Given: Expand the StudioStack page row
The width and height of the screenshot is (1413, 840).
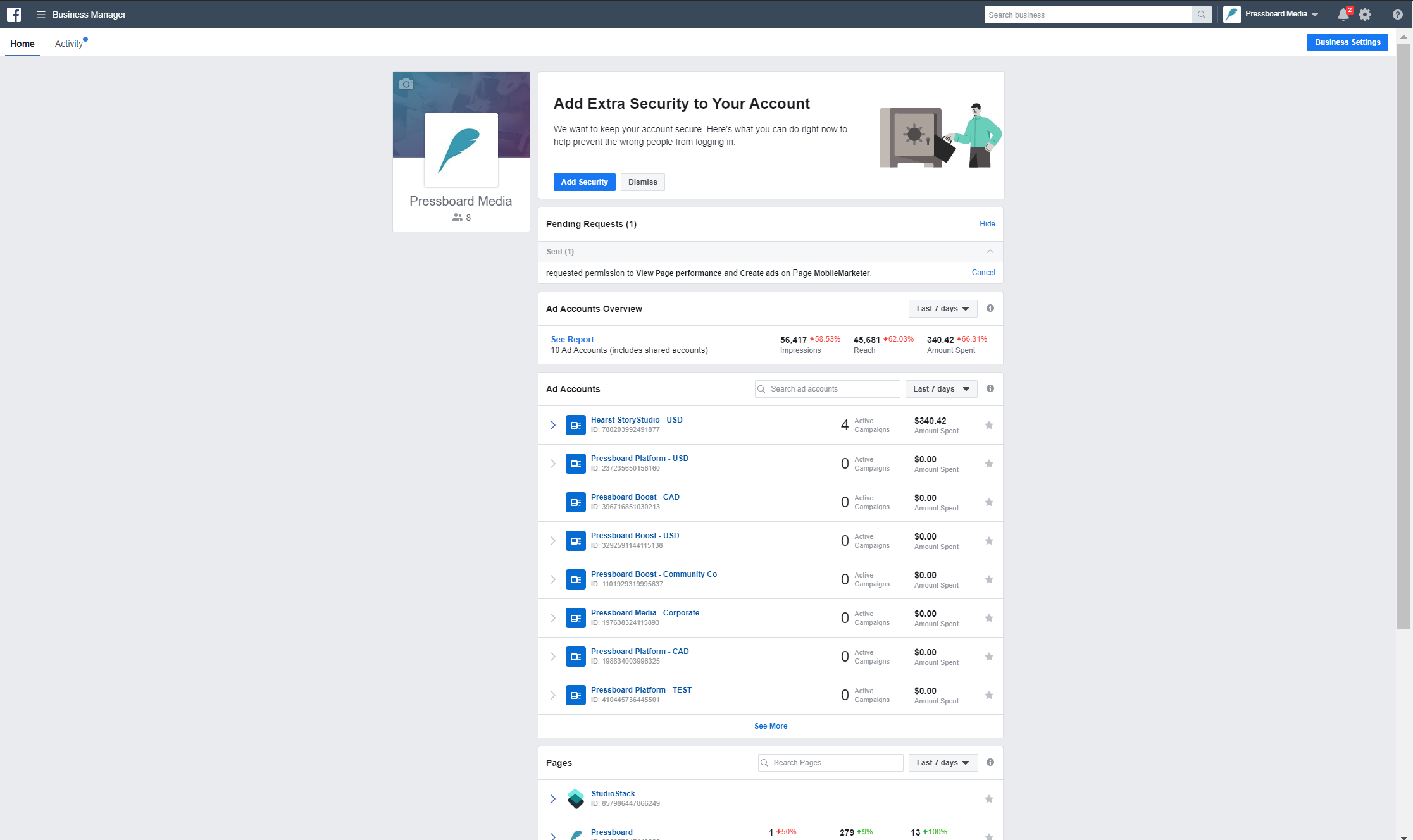Looking at the screenshot, I should [x=552, y=799].
